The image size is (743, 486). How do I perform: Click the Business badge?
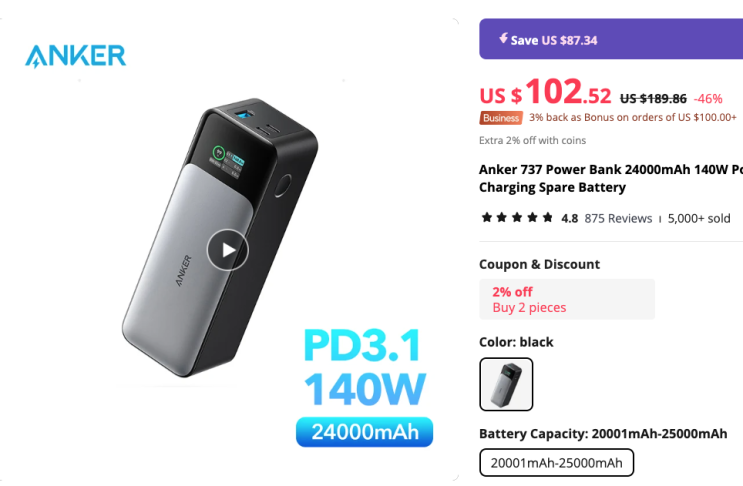point(501,118)
